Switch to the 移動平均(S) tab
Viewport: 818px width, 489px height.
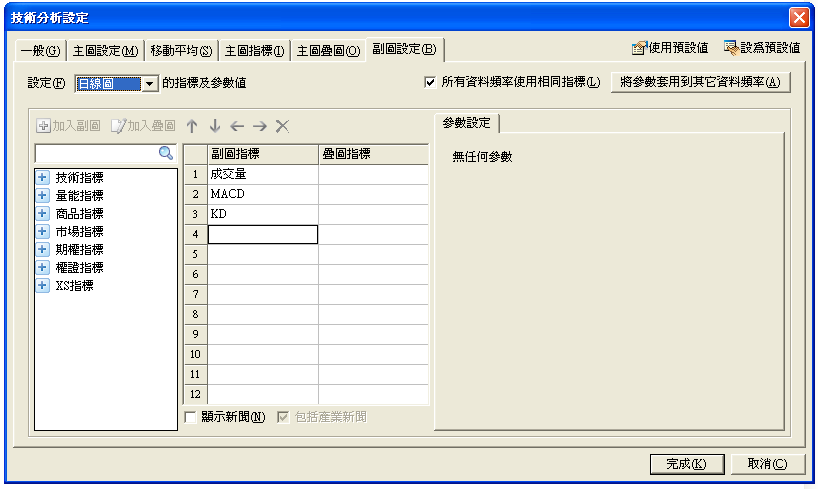point(181,51)
